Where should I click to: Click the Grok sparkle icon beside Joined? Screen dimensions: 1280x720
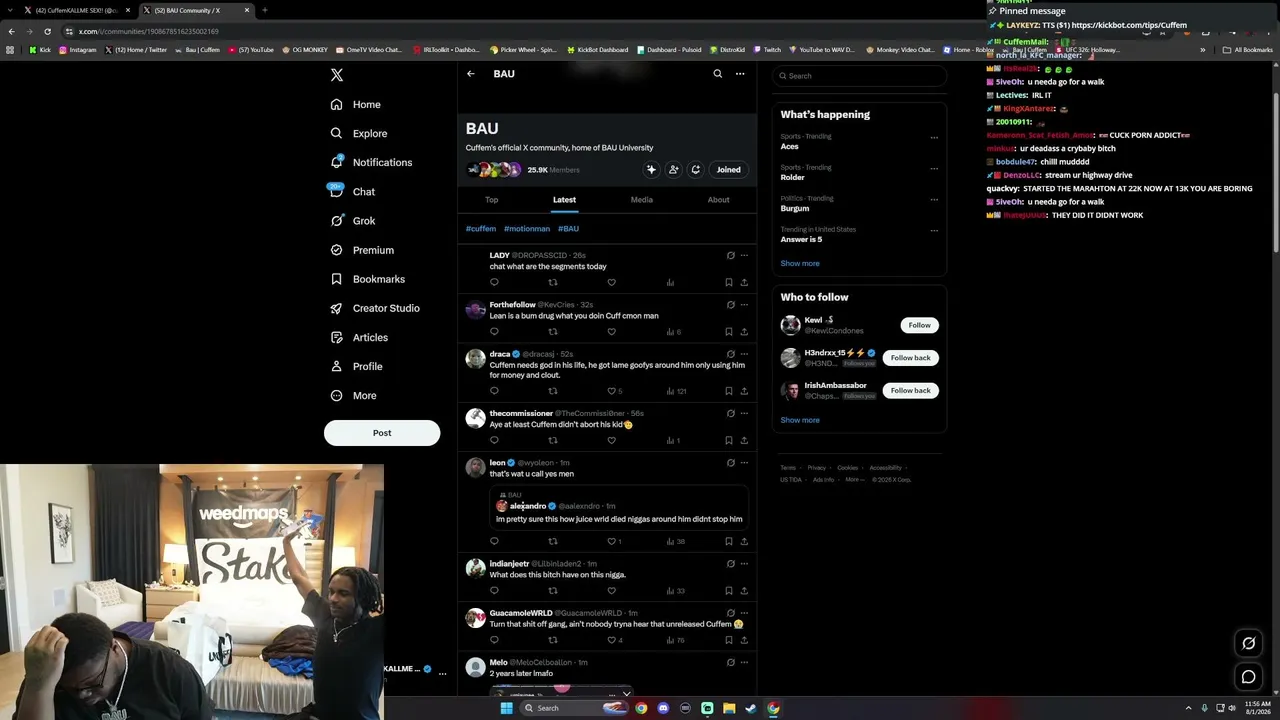(x=651, y=170)
